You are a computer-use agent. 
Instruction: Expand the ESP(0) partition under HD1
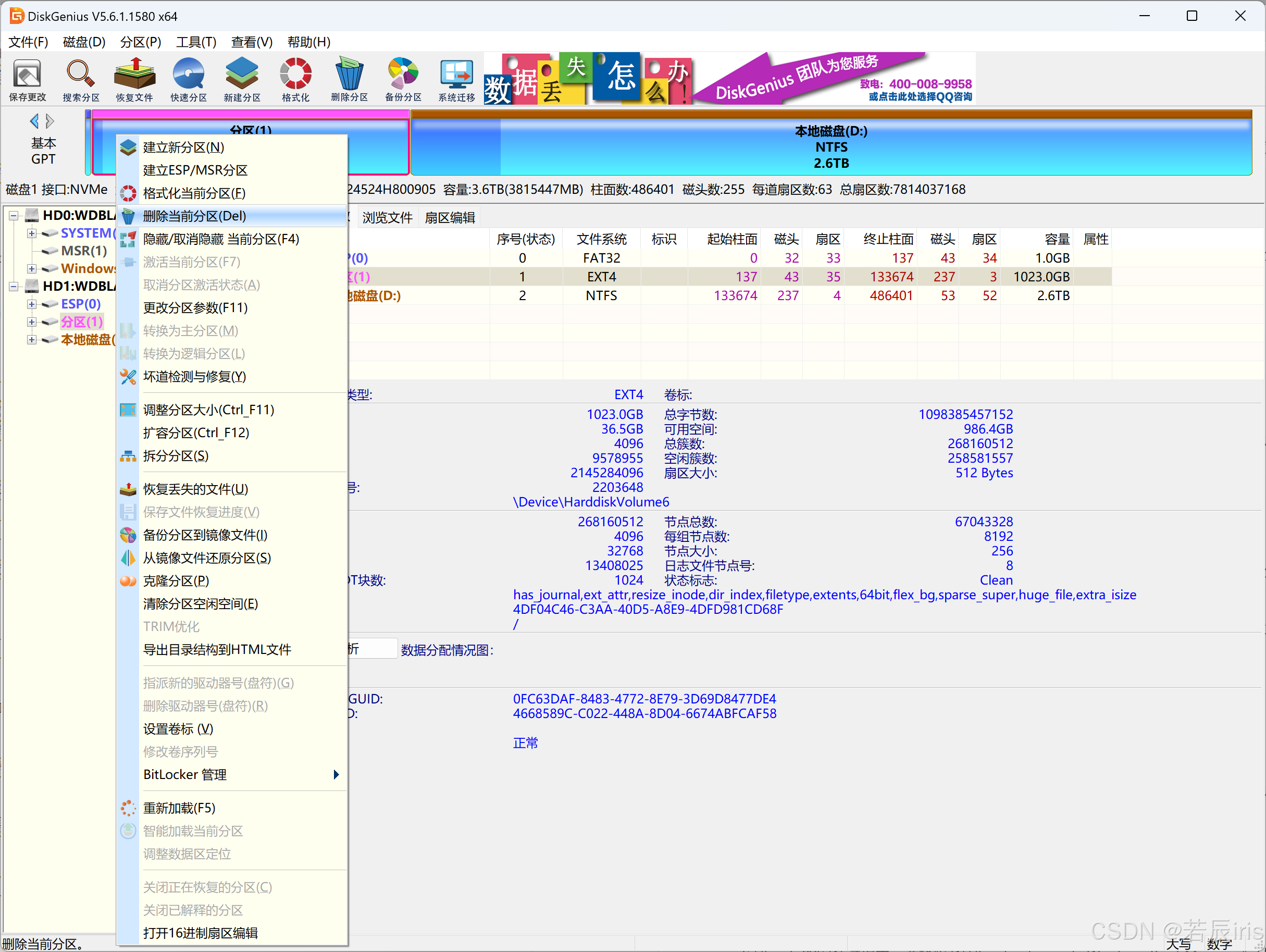[x=32, y=304]
